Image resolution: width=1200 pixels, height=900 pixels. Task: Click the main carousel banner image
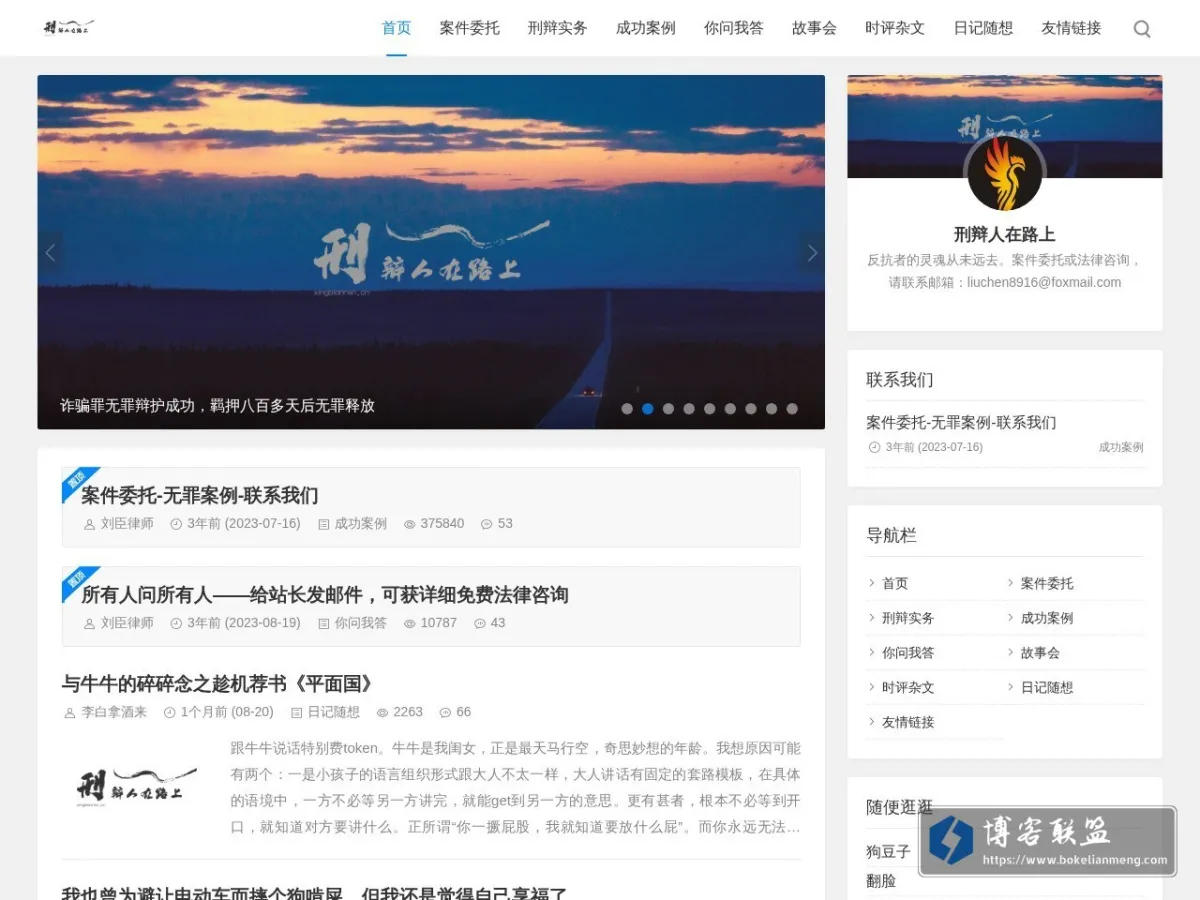[x=431, y=252]
